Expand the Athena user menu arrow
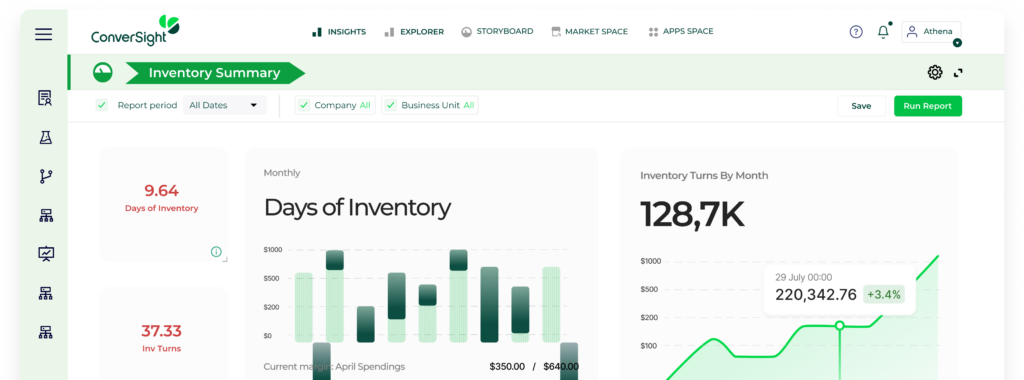The width and height of the screenshot is (1024, 380). tap(957, 43)
